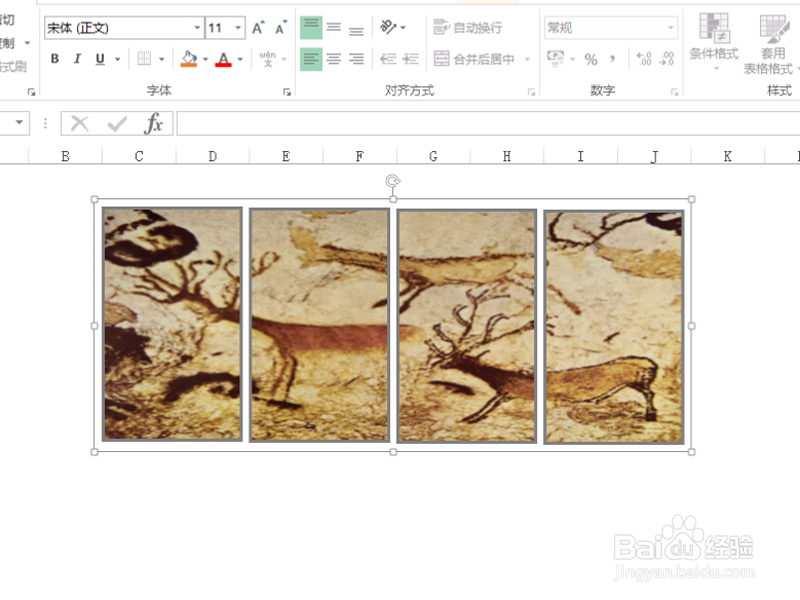This screenshot has height=600, width=800.
Task: Click the picture rotation handle
Action: [x=393, y=181]
